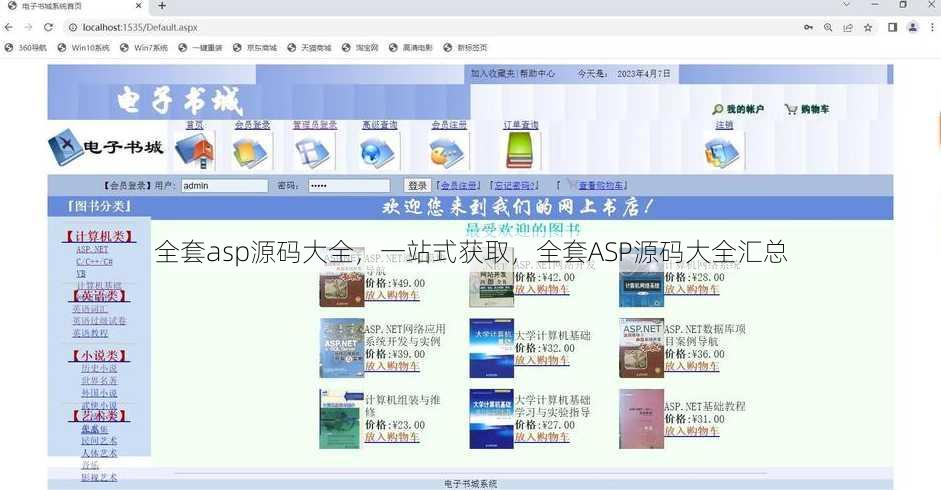Click the share page icon
The height and width of the screenshot is (490, 941).
coord(848,27)
